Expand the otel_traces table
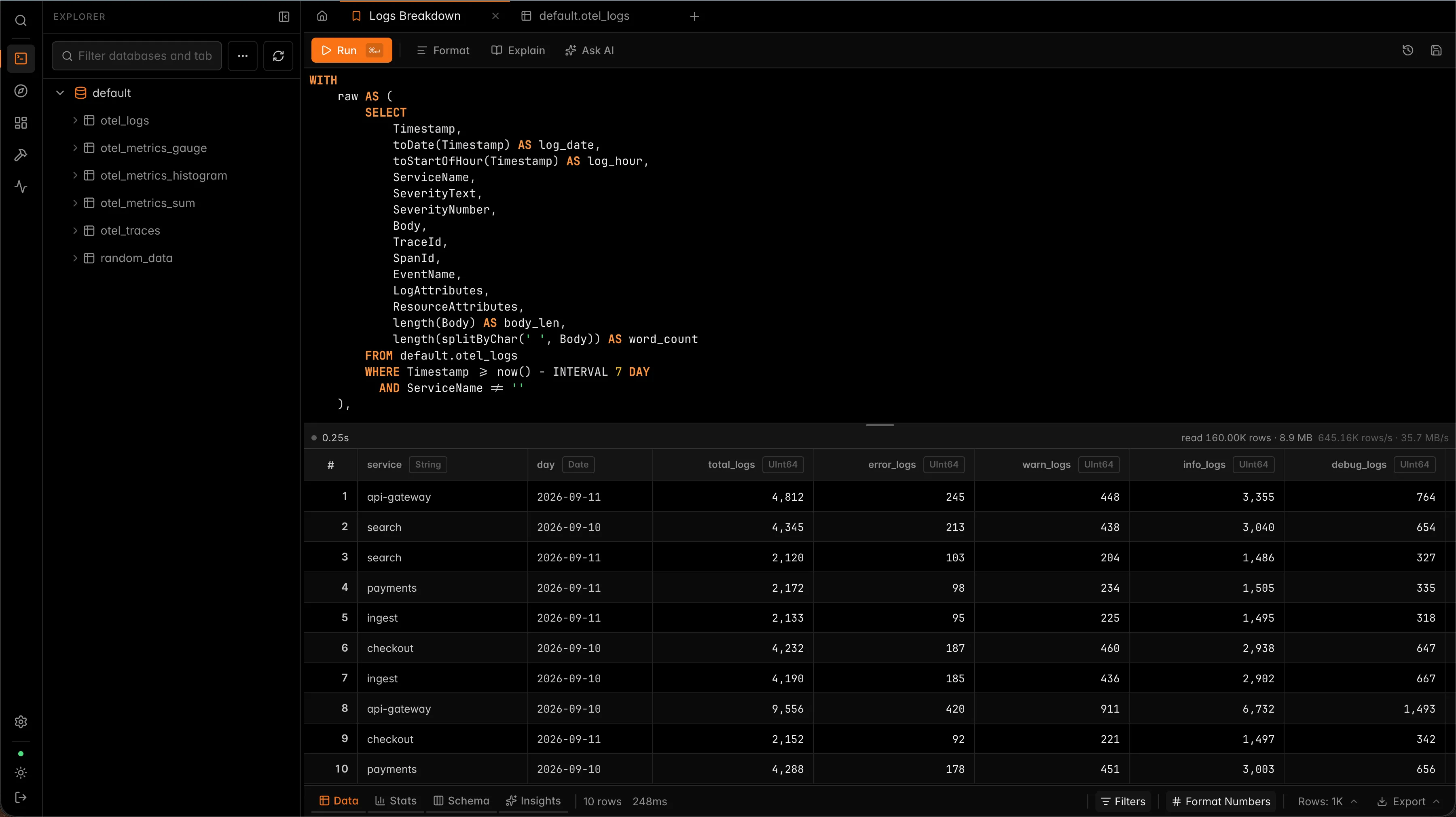This screenshot has width=1456, height=817. click(x=74, y=231)
